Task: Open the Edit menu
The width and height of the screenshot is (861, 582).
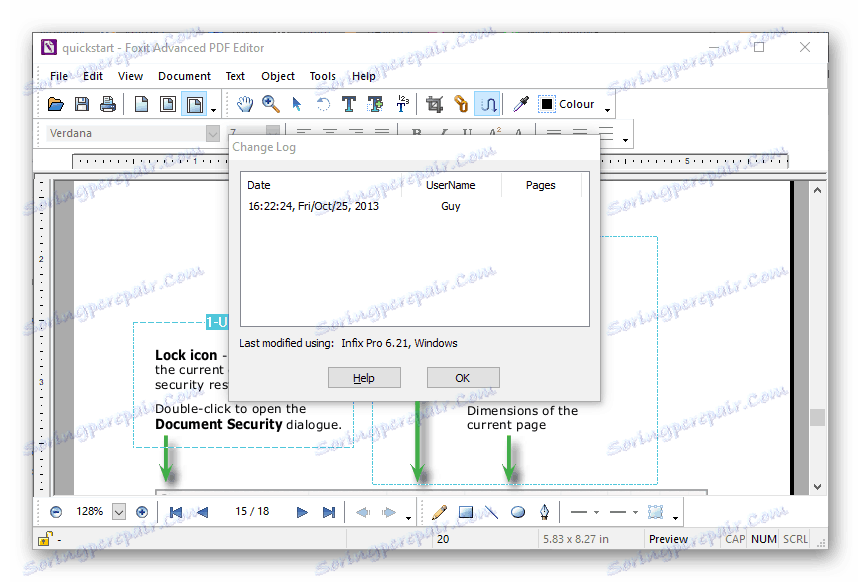Action: click(93, 76)
